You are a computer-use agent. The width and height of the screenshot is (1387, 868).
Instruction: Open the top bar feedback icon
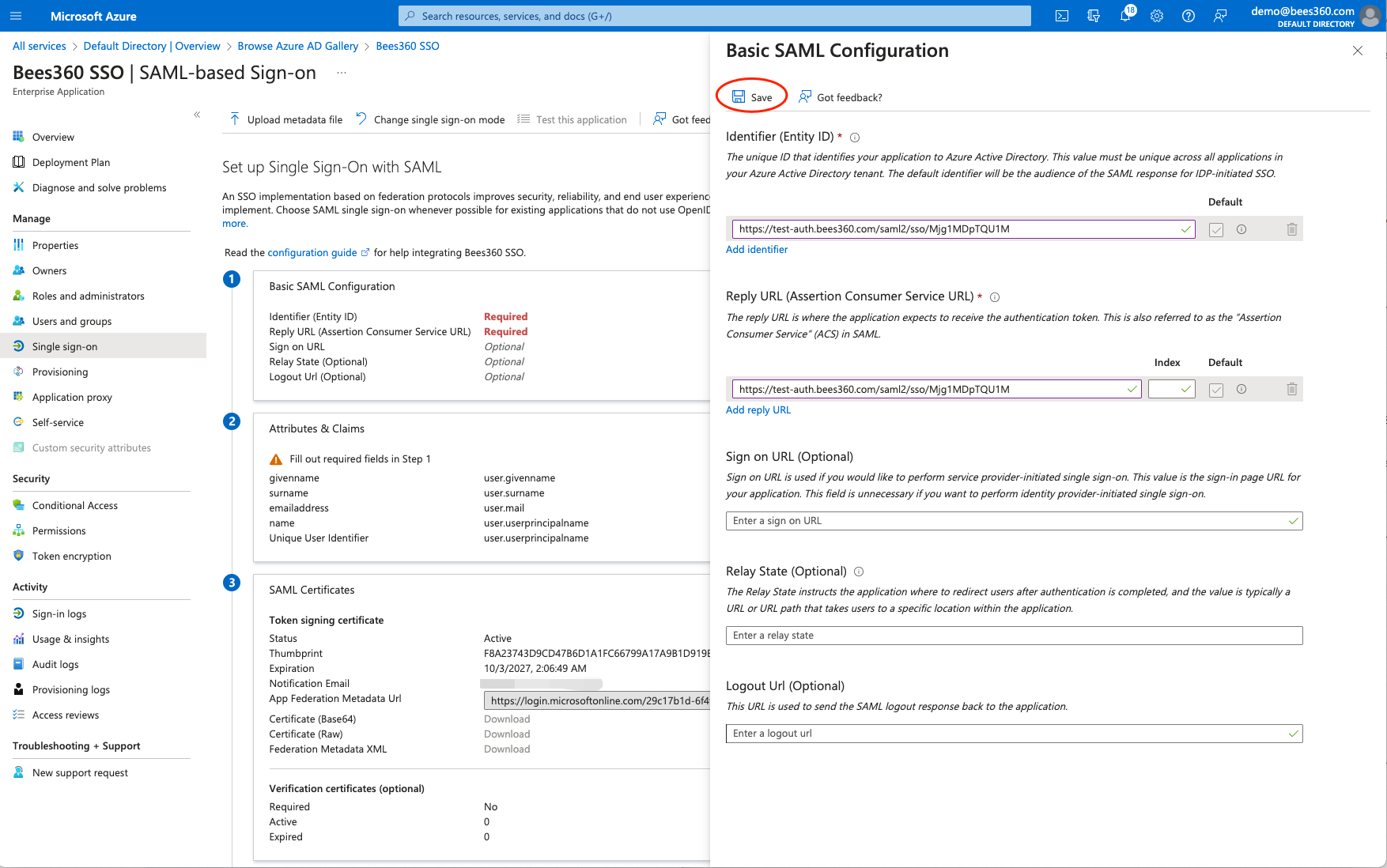tap(1220, 16)
